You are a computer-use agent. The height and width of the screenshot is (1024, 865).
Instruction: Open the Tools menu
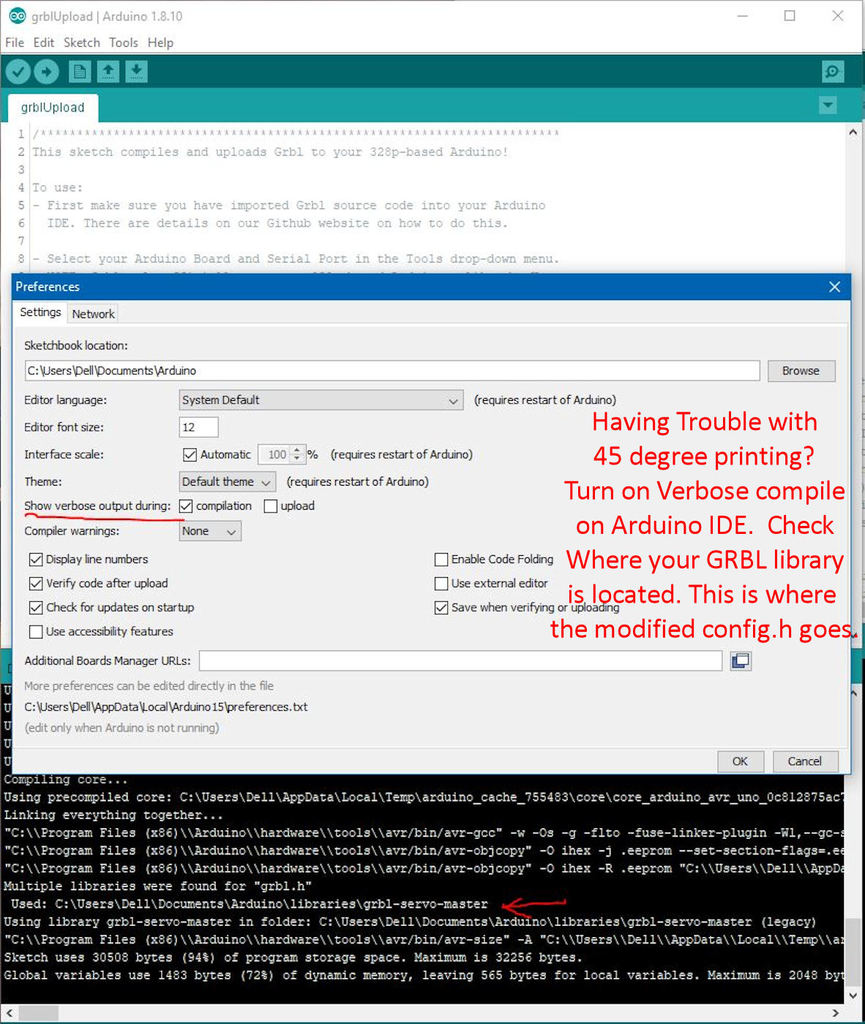pos(123,43)
